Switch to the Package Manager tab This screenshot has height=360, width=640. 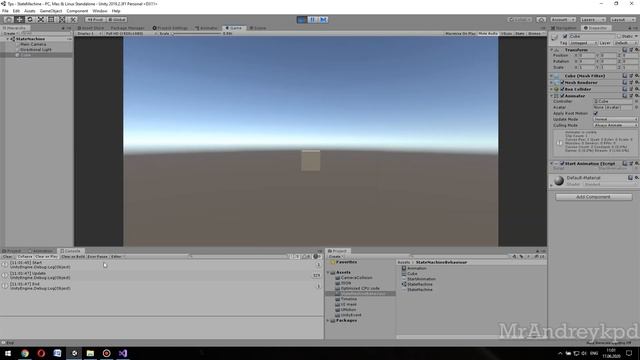click(x=127, y=28)
